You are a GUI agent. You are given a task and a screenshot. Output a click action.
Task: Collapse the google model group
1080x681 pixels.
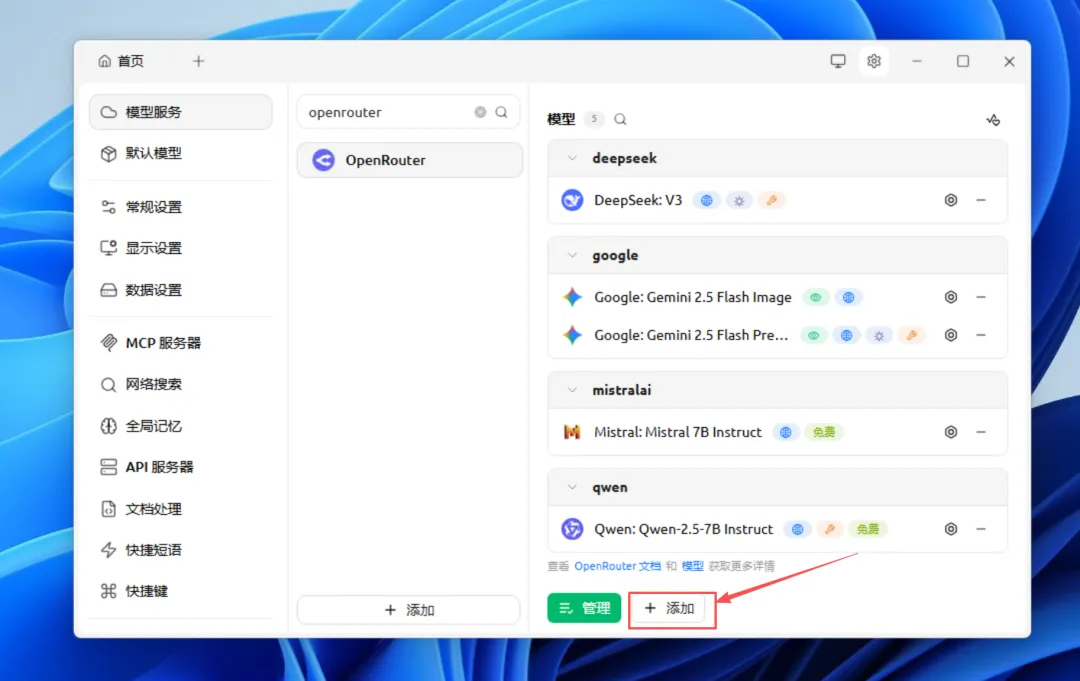[572, 255]
